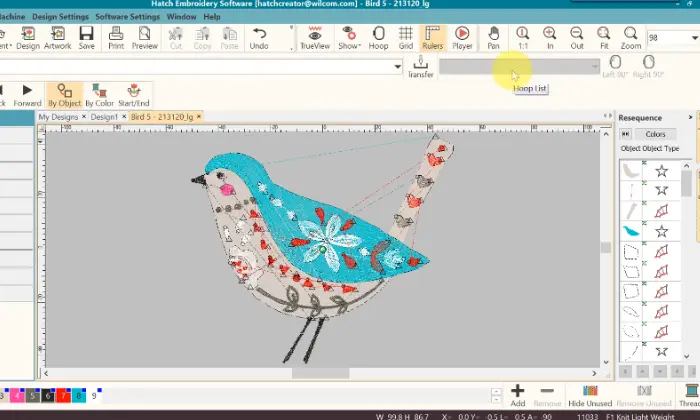Click the Hide Unused colors icon

tap(590, 395)
